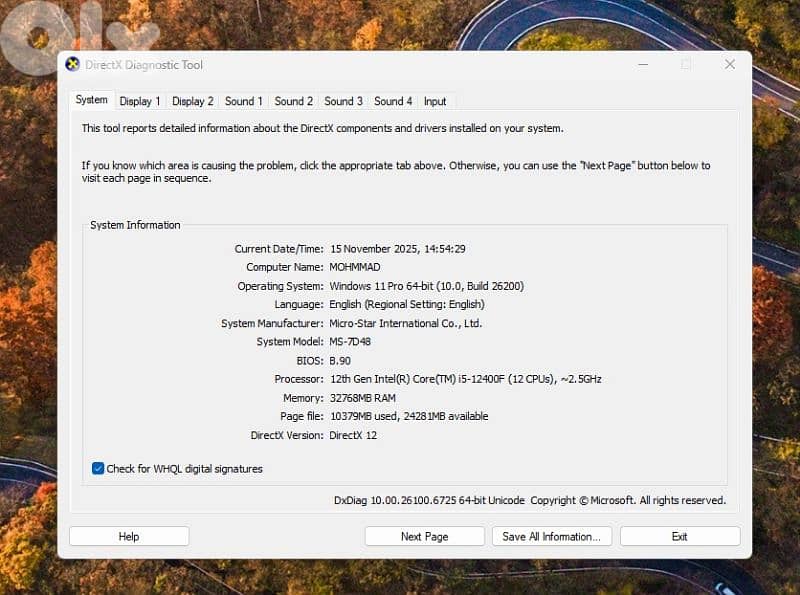Image resolution: width=800 pixels, height=595 pixels.
Task: Click Save All Information button
Action: [551, 536]
